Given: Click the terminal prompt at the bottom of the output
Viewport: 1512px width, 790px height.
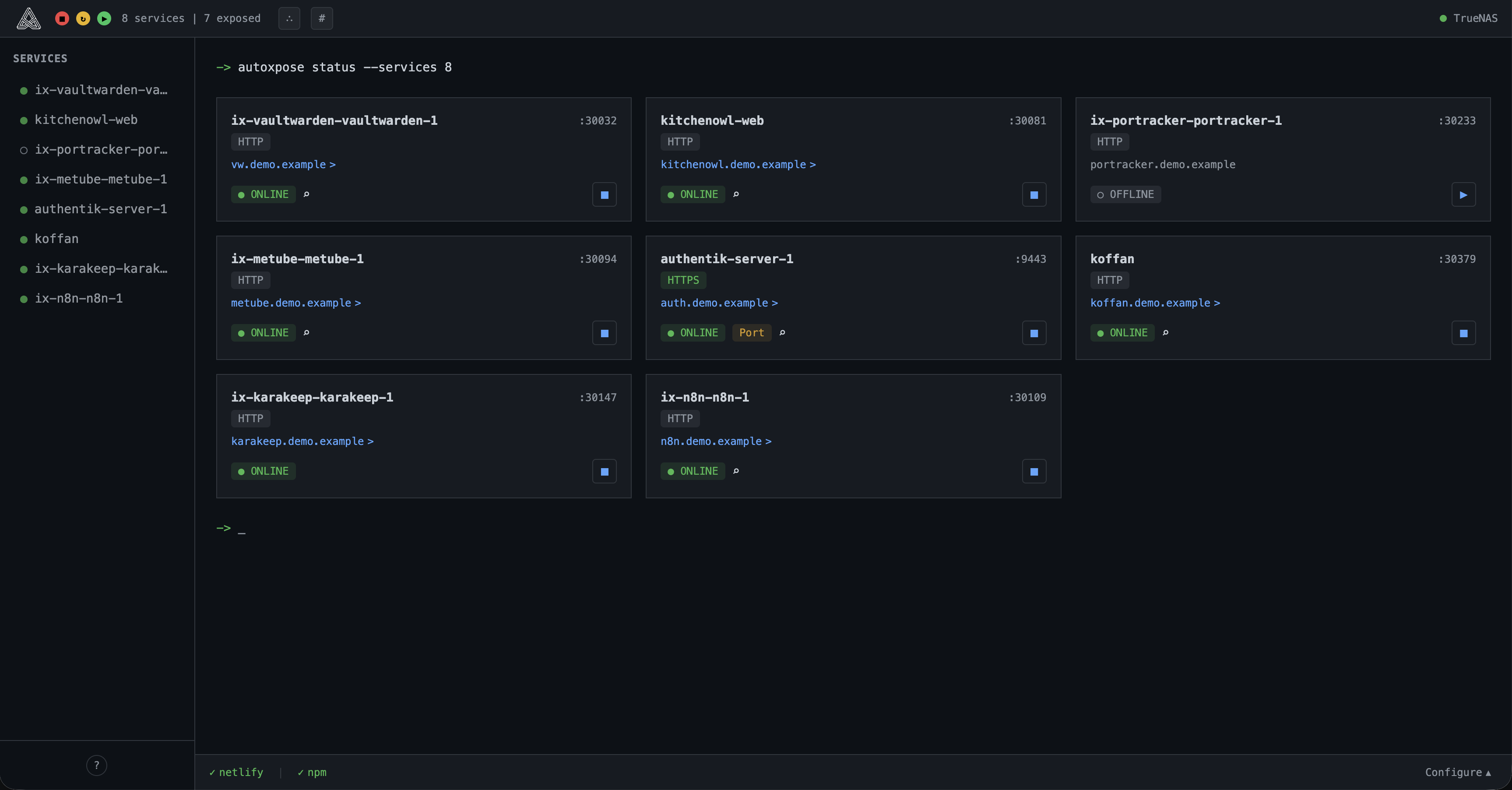Looking at the screenshot, I should pos(230,528).
